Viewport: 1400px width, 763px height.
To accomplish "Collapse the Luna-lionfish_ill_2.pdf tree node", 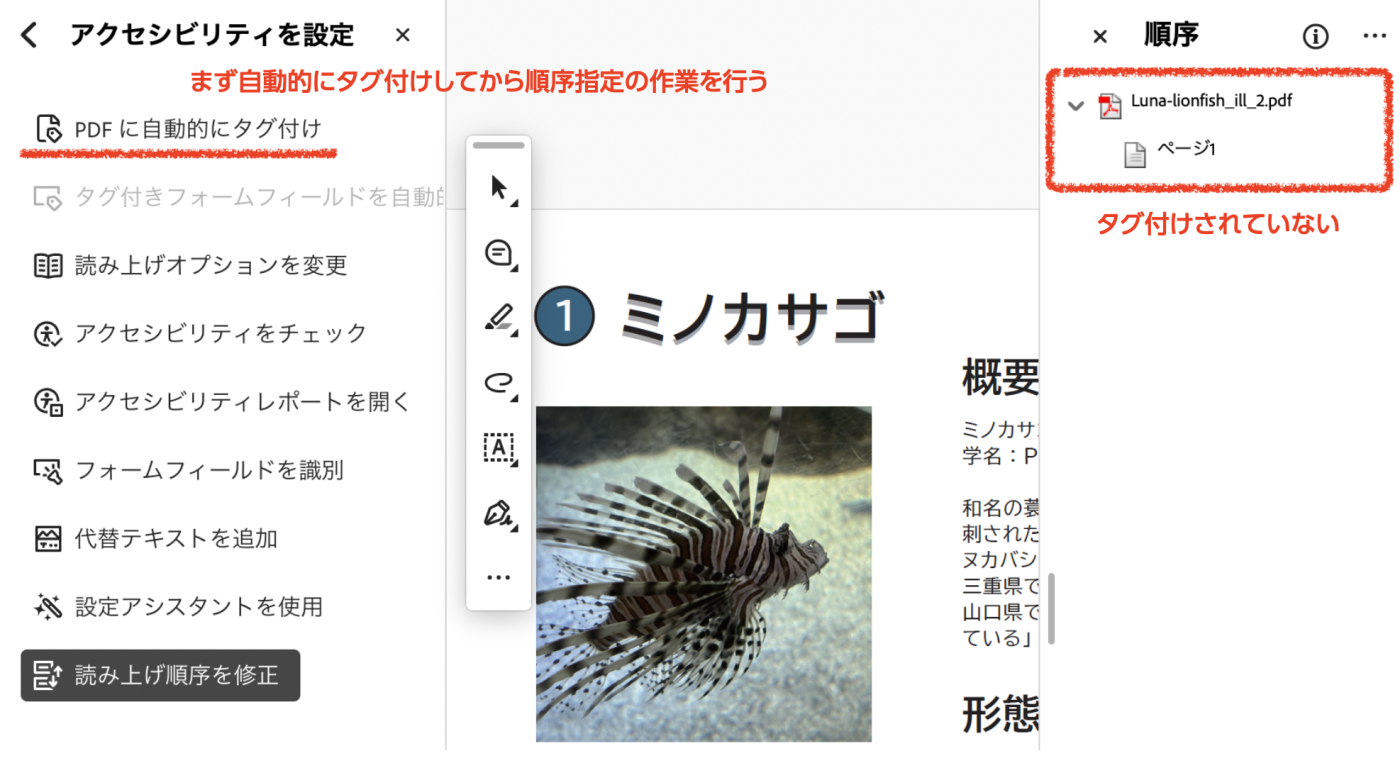I will [1076, 104].
